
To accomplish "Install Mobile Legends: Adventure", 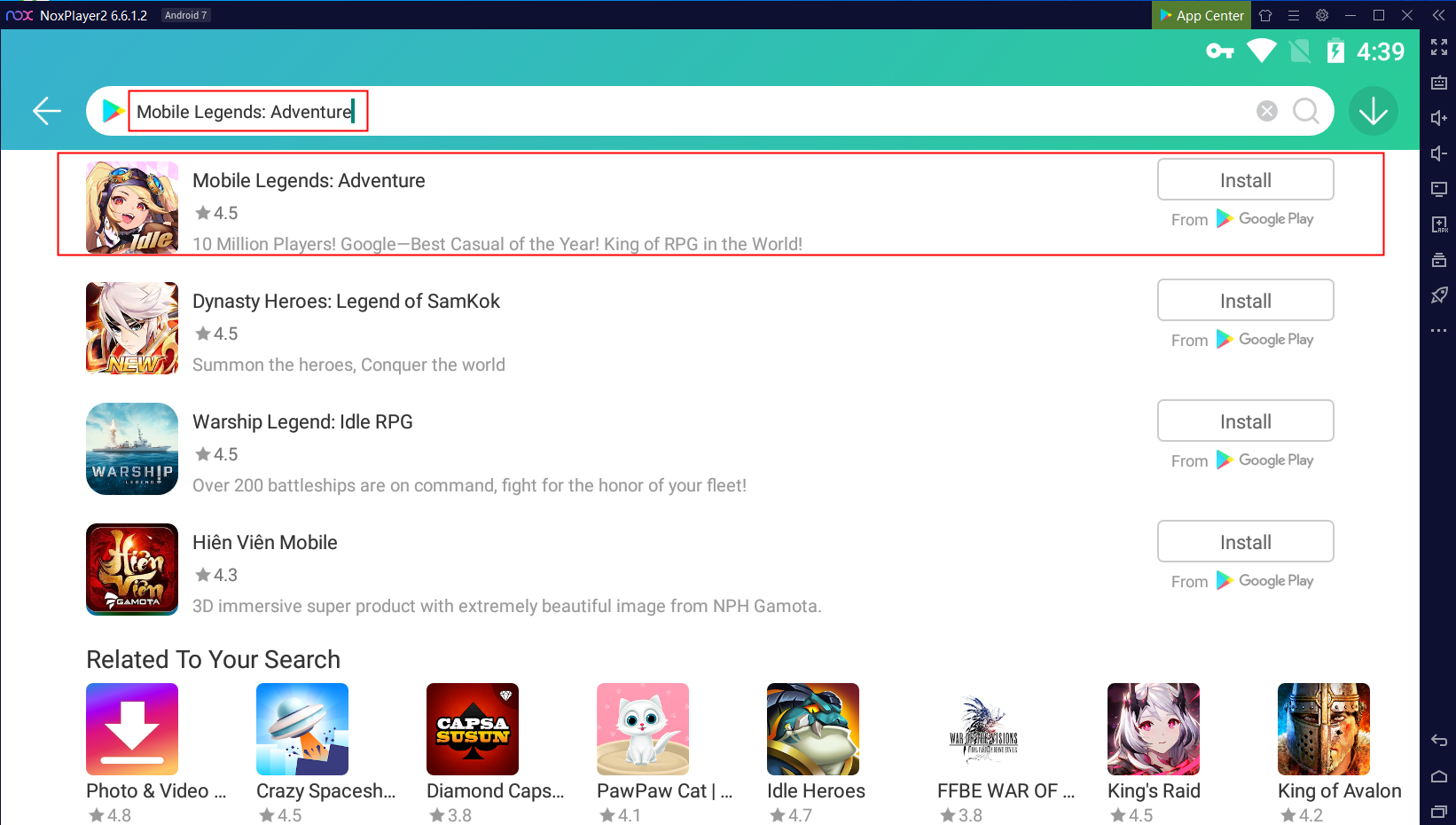I will point(1245,180).
